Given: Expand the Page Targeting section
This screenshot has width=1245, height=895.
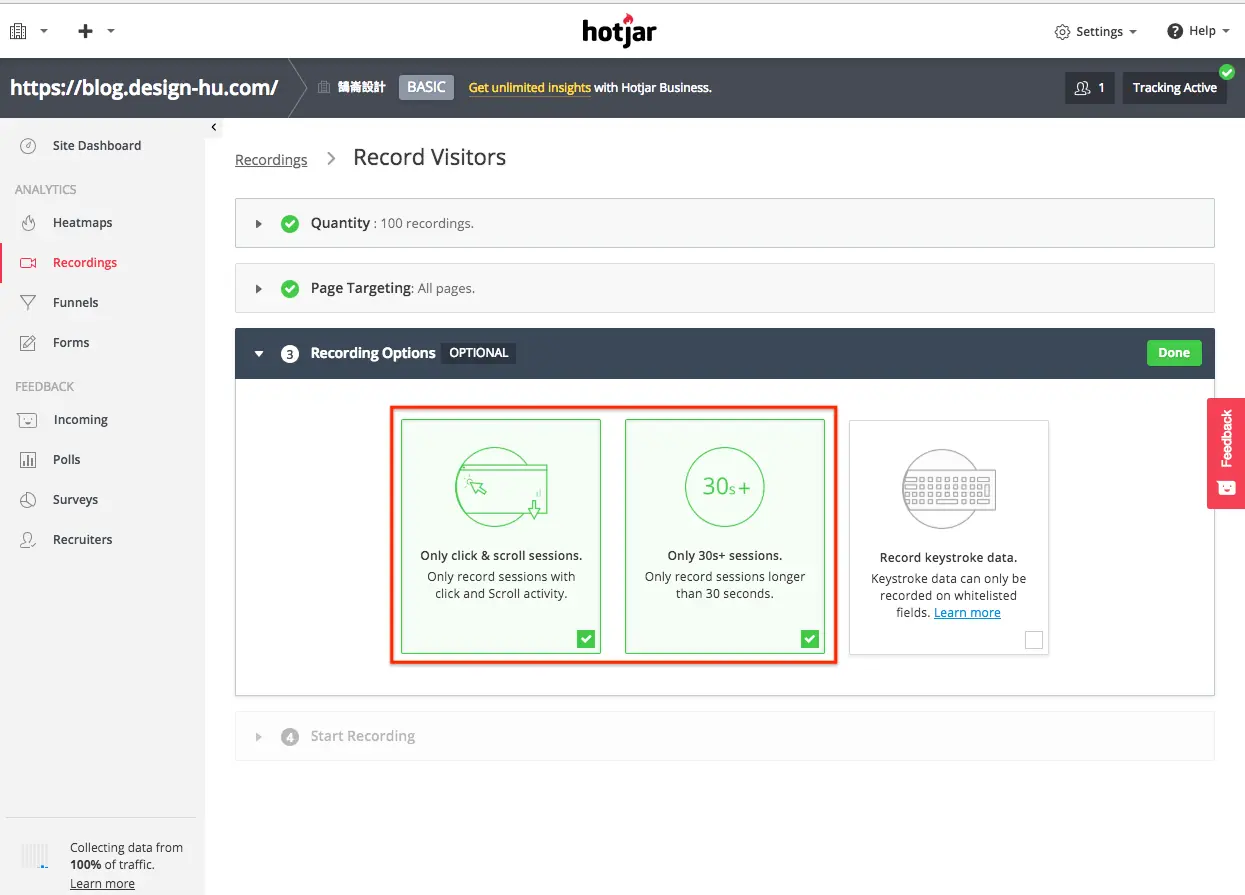Looking at the screenshot, I should point(725,288).
